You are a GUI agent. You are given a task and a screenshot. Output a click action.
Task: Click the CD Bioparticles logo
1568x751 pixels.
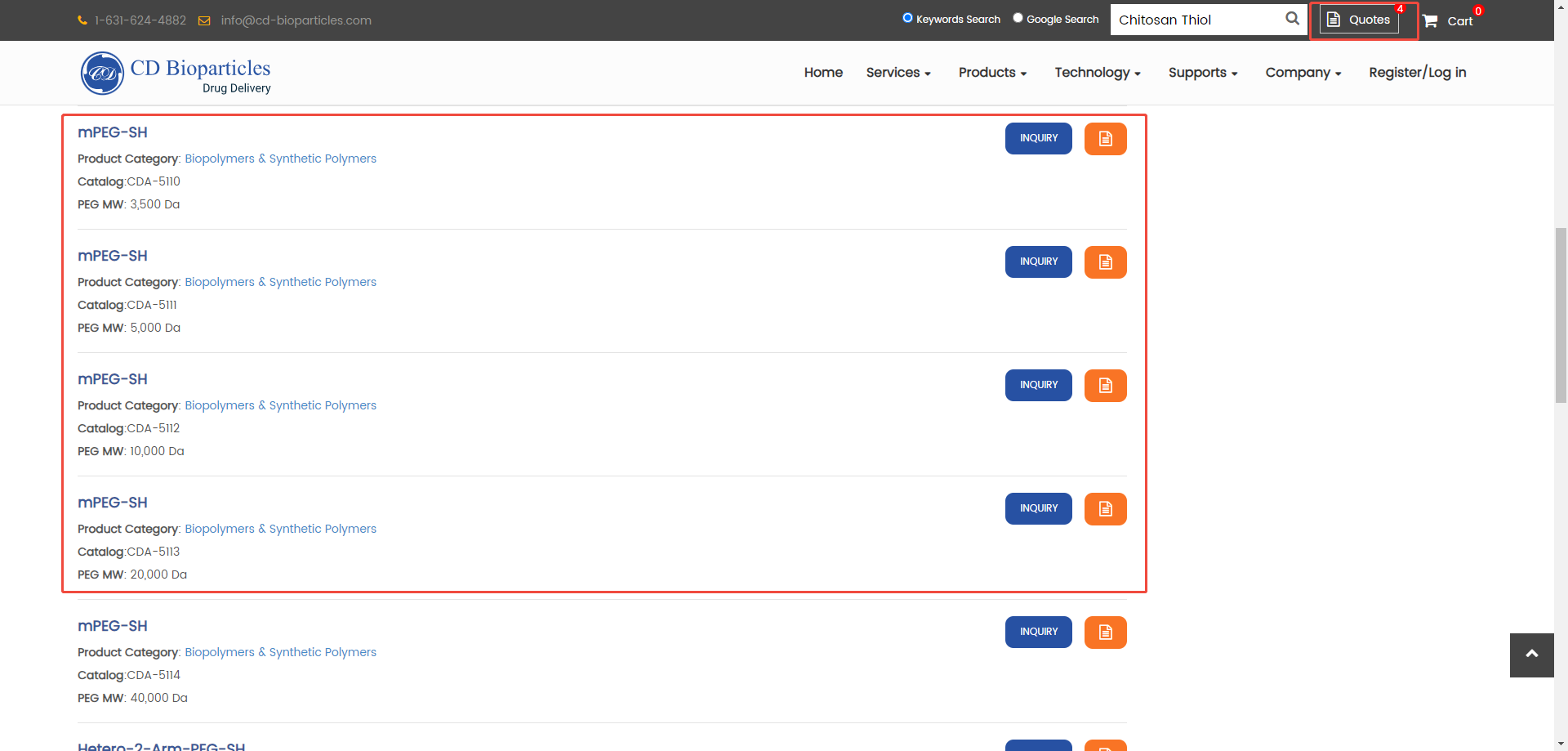pyautogui.click(x=176, y=74)
